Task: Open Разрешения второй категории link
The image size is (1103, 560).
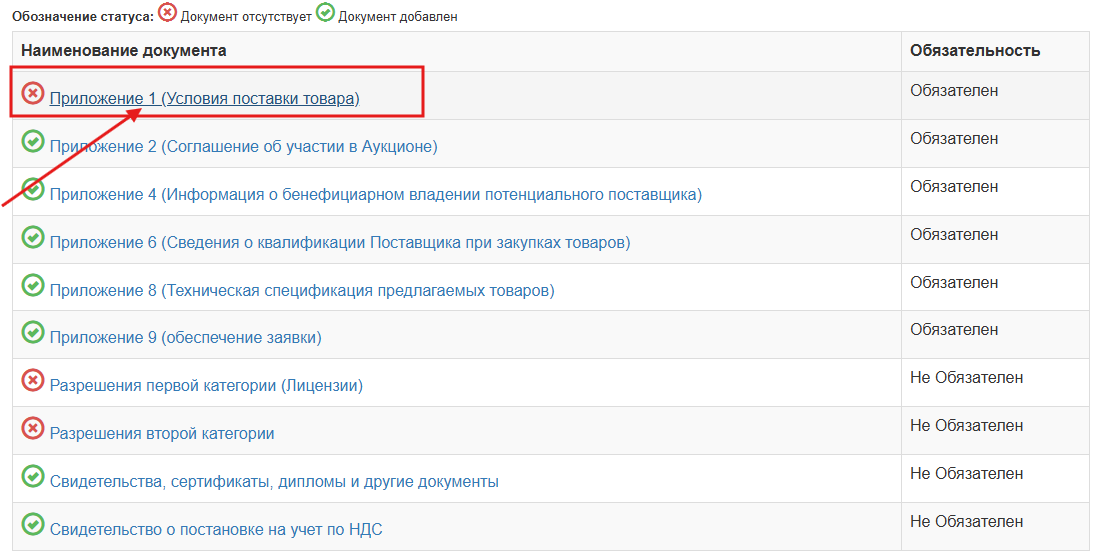Action: [x=162, y=433]
